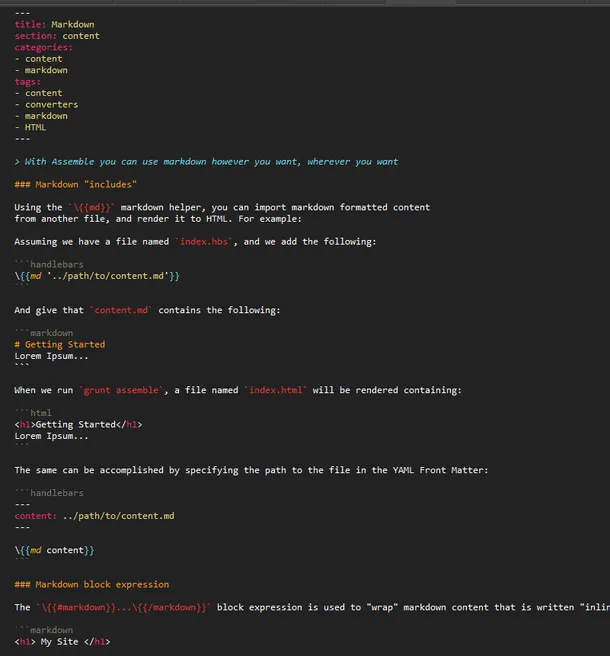This screenshot has height=656, width=610.
Task: Click the 'content: ../path/to/content.md' line
Action: pyautogui.click(x=95, y=516)
